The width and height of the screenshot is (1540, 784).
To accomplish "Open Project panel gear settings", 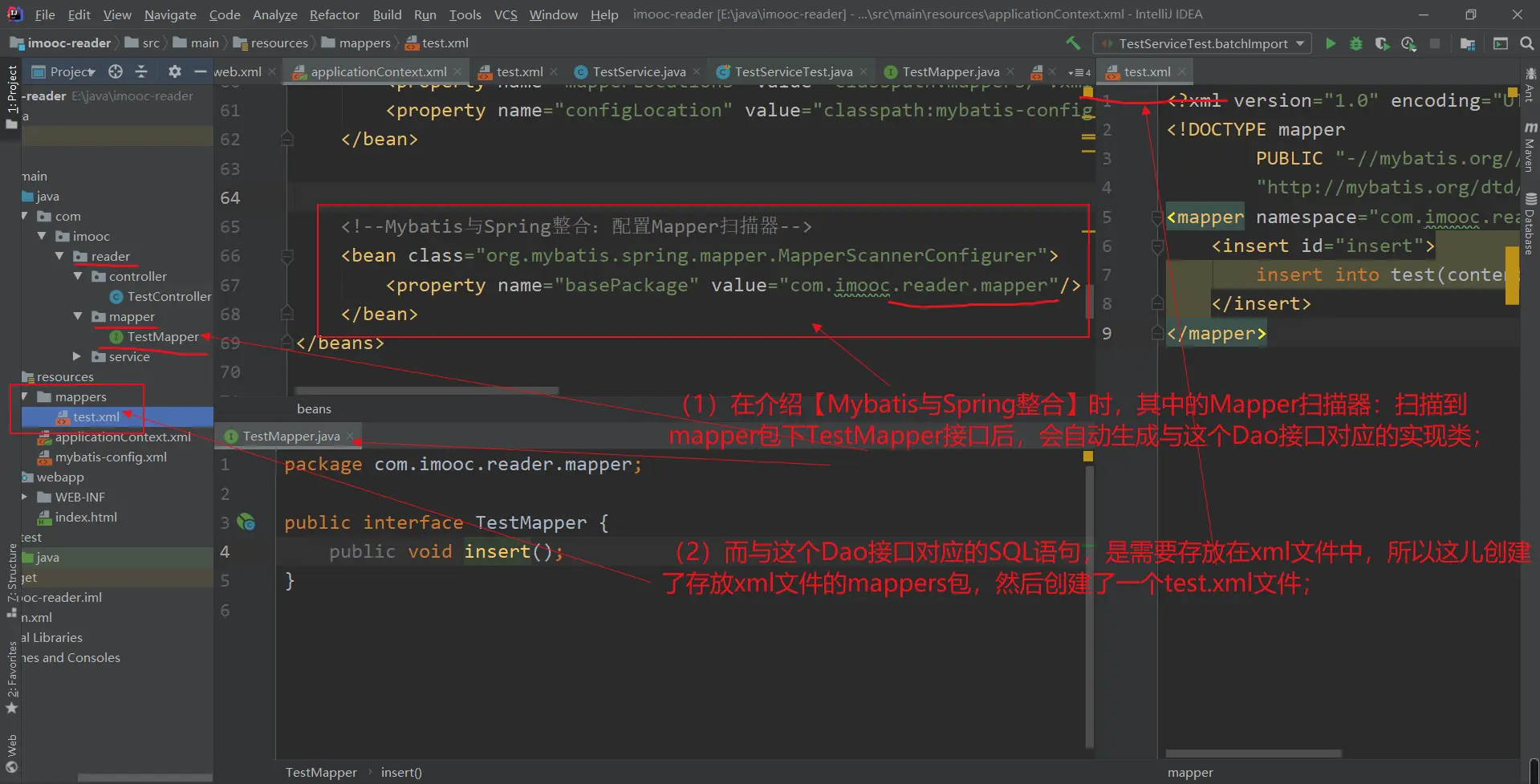I will 174,71.
